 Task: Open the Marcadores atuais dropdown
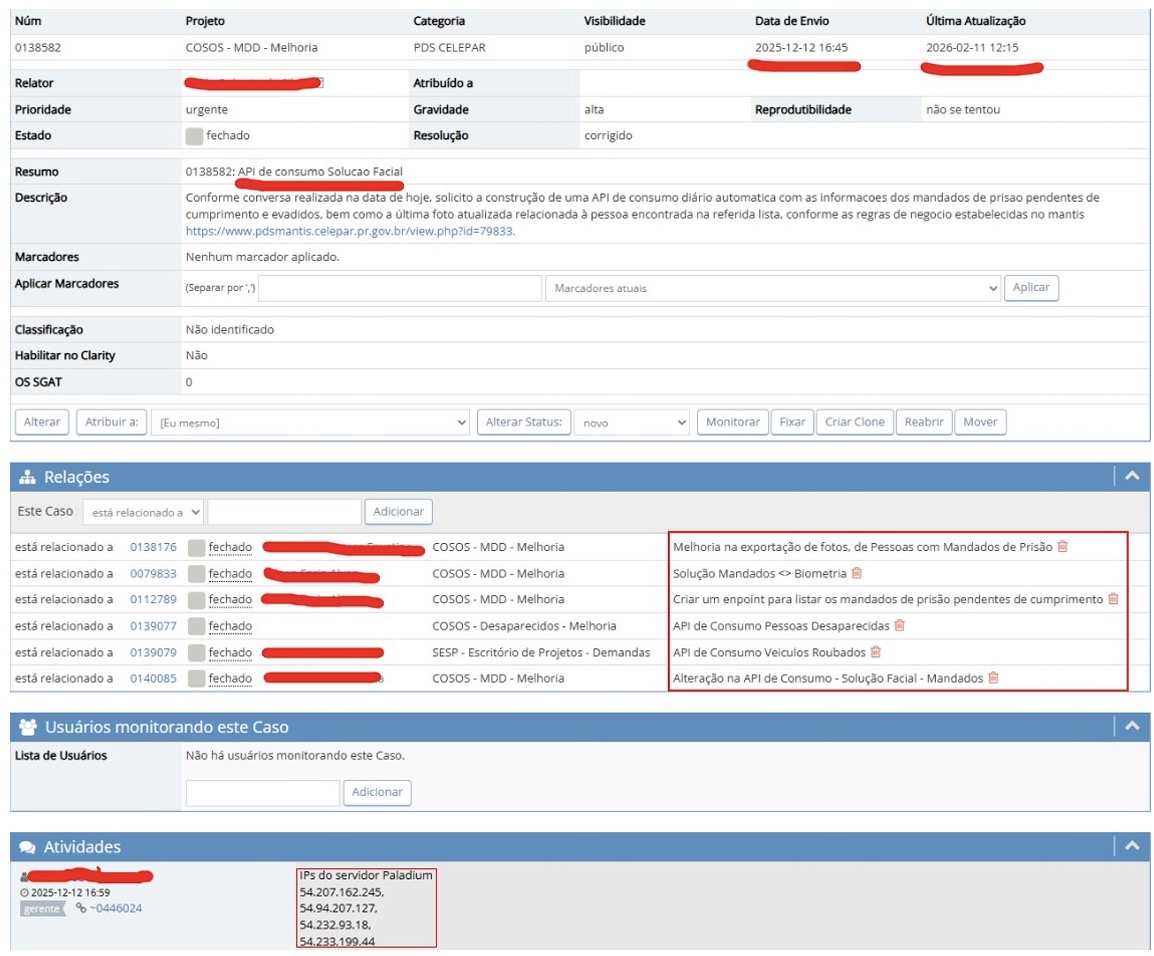772,288
